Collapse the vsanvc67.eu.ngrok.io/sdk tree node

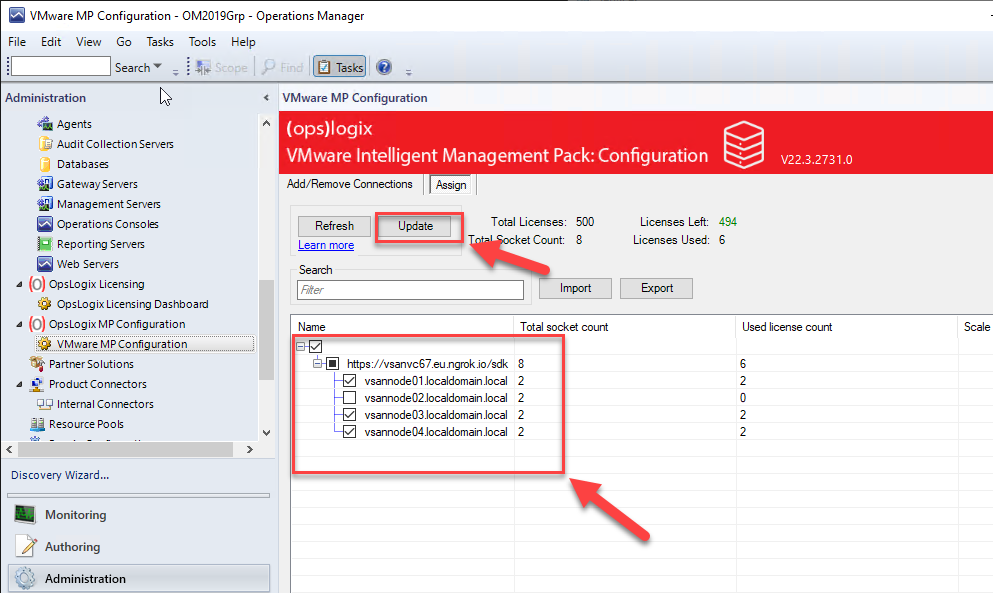(x=318, y=363)
